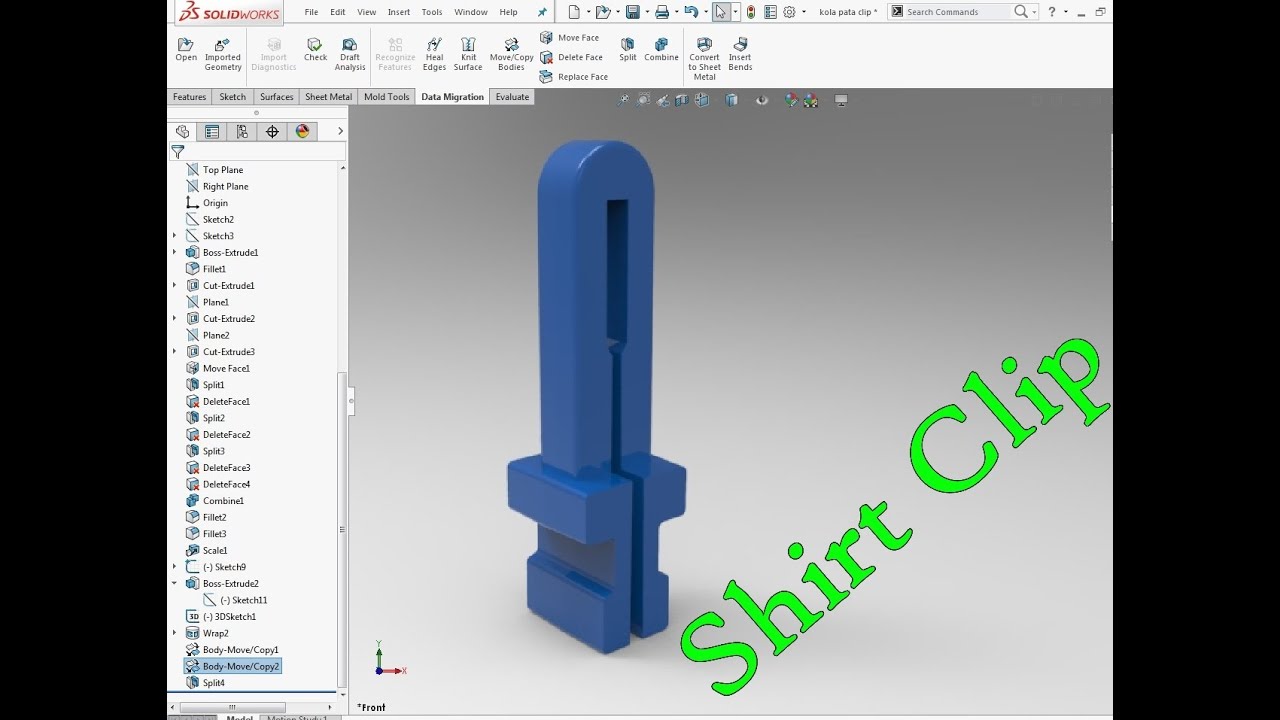This screenshot has height=720, width=1280.
Task: Open the Insert menu
Action: pyautogui.click(x=399, y=12)
